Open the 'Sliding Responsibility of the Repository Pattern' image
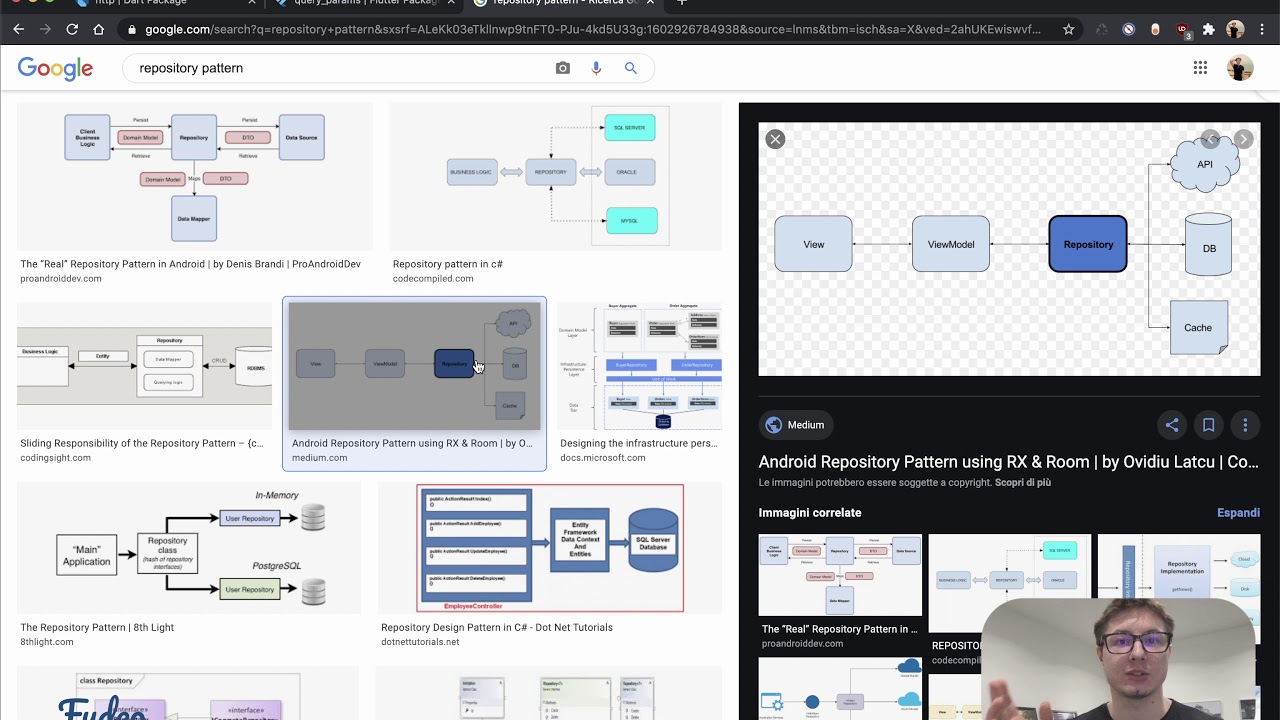This screenshot has width=1280, height=720. (x=144, y=367)
